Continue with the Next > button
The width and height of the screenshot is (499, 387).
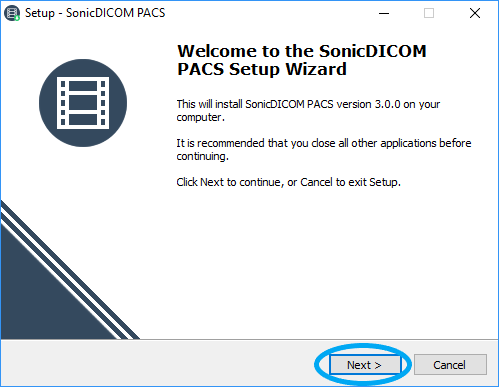click(365, 365)
